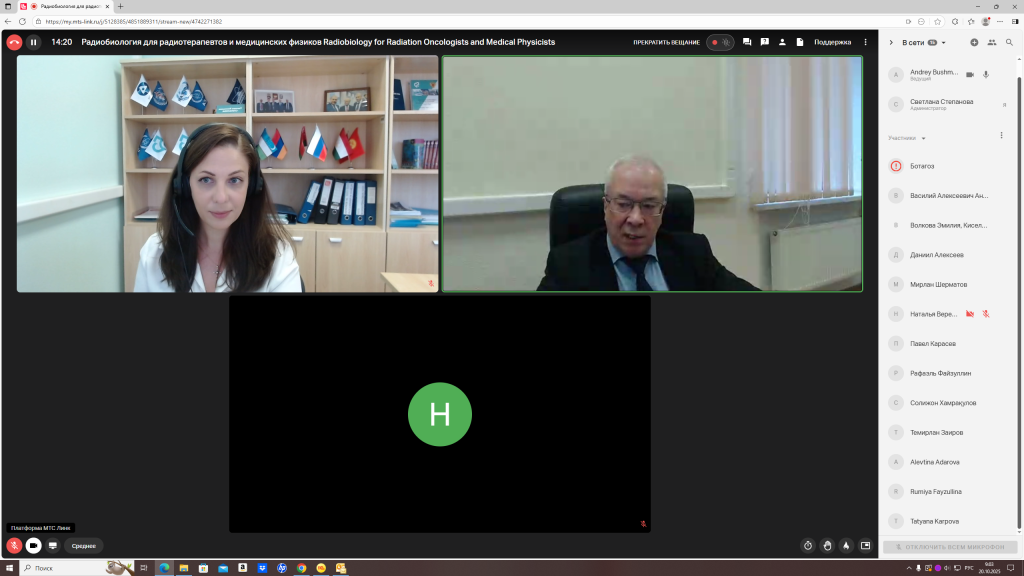The height and width of the screenshot is (576, 1024).
Task: Open the three-dot menu in meeting header
Action: pyautogui.click(x=866, y=42)
